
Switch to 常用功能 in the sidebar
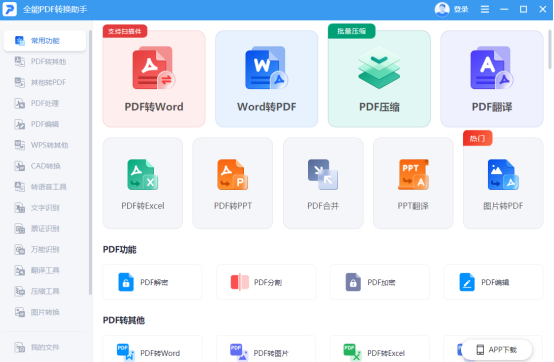pyautogui.click(x=45, y=41)
